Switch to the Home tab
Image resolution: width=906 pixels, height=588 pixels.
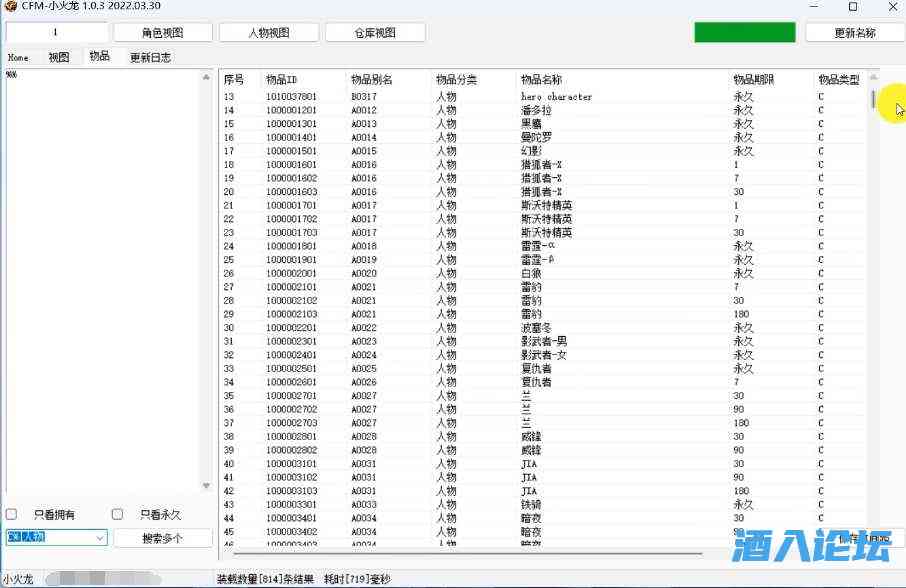(x=18, y=58)
